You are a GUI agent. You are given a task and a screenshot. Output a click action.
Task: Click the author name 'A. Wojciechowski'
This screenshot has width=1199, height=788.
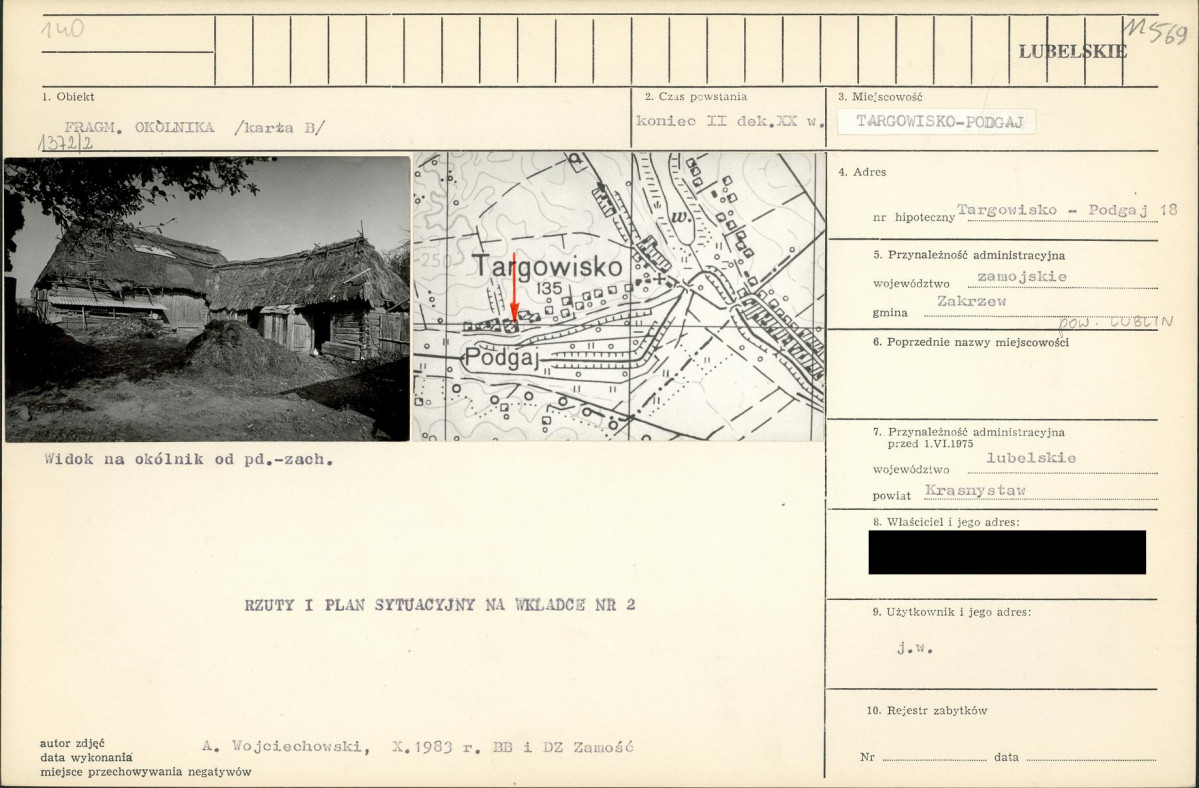284,747
